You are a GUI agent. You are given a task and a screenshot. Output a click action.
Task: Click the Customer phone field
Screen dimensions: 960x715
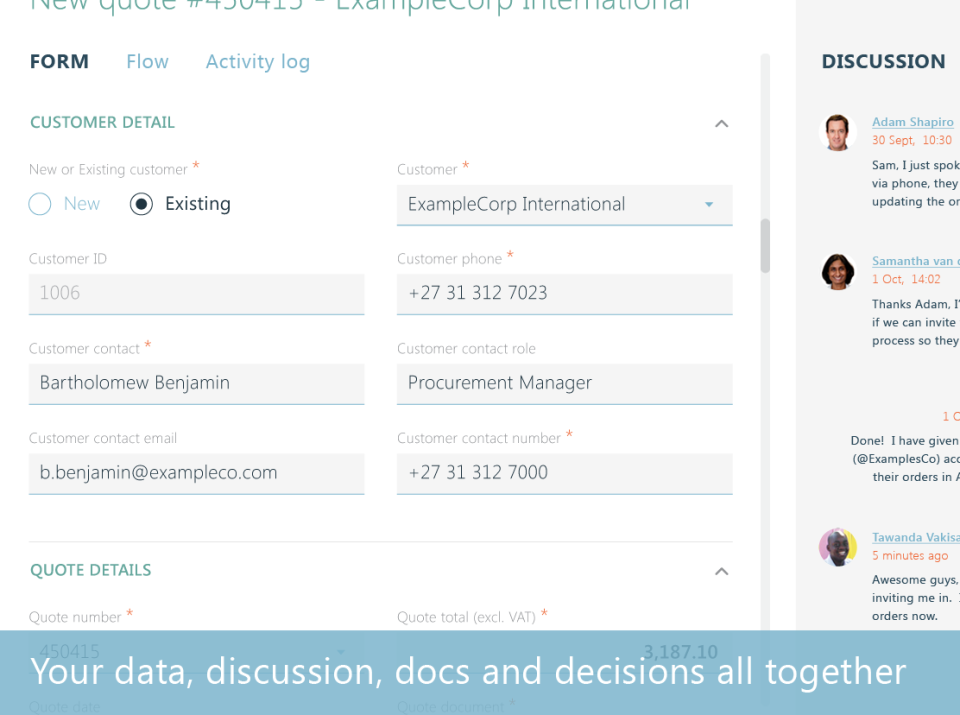[564, 293]
